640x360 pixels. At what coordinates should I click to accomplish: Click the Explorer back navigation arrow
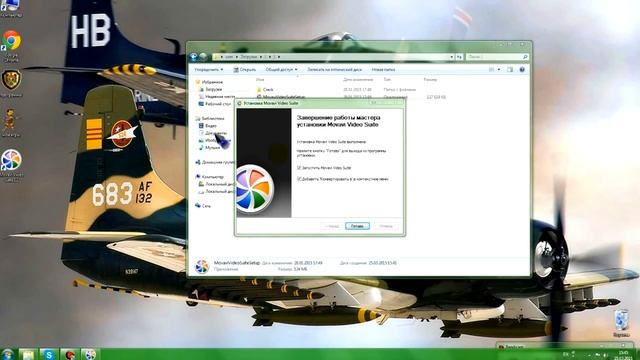click(194, 57)
